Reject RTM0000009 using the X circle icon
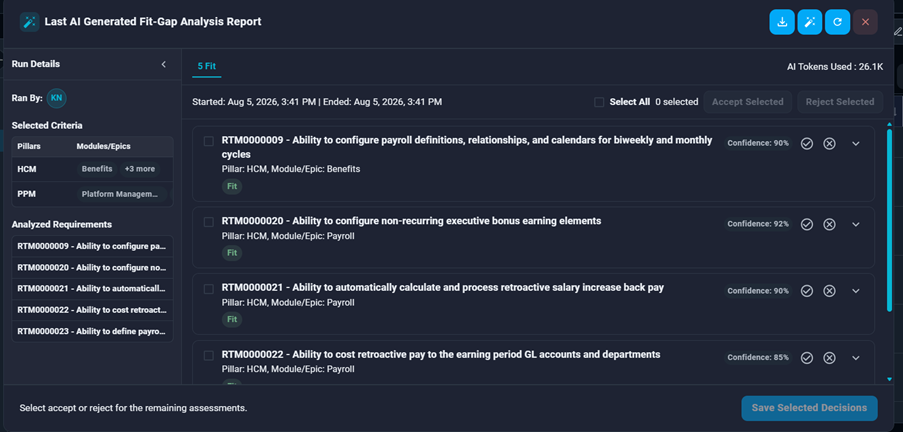Screen dimensions: 903x432 tap(829, 143)
